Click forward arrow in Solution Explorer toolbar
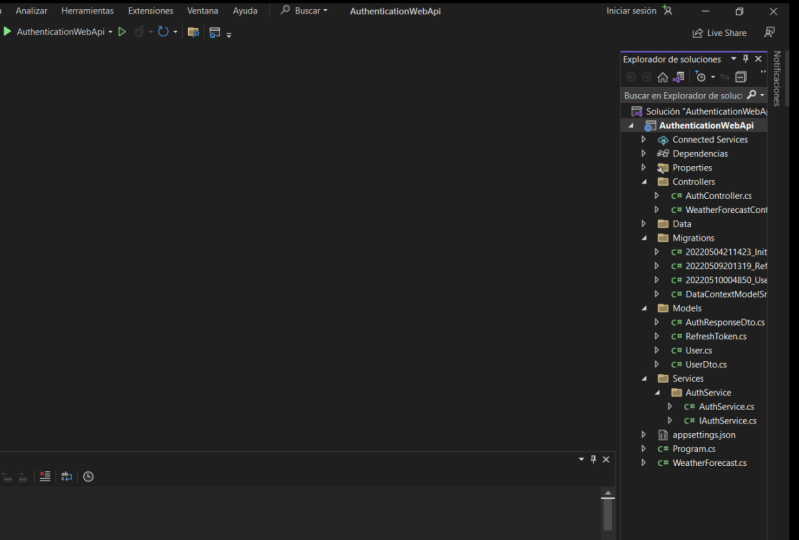Image resolution: width=799 pixels, height=540 pixels. click(x=647, y=77)
